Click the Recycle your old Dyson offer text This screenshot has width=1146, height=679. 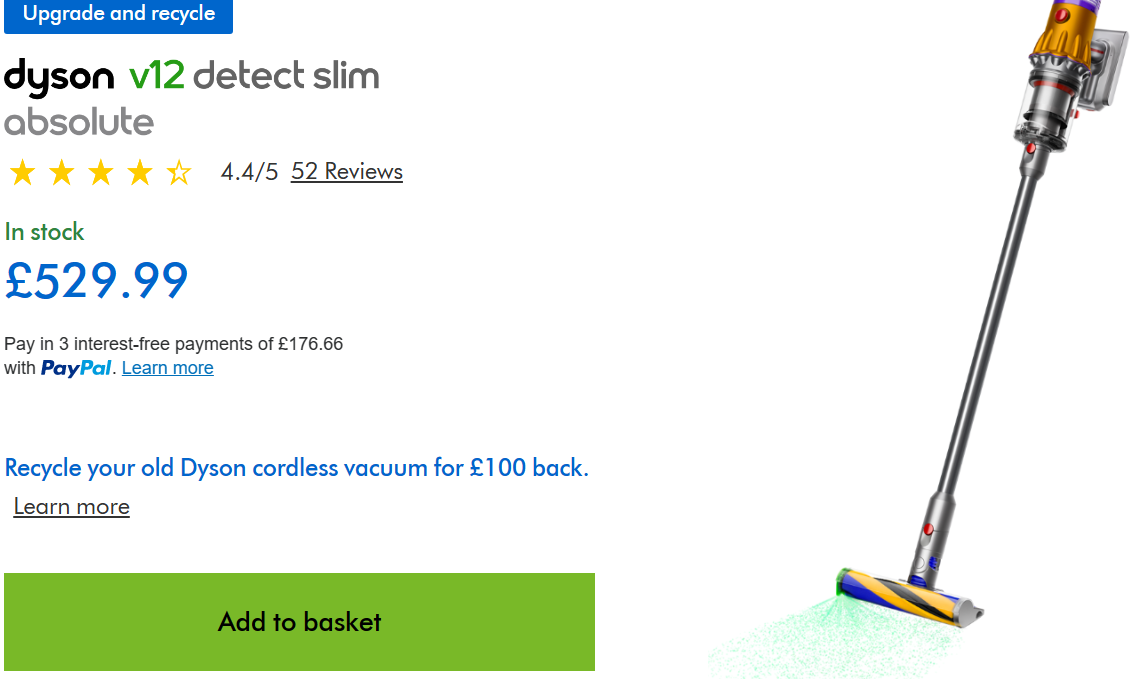(x=297, y=468)
